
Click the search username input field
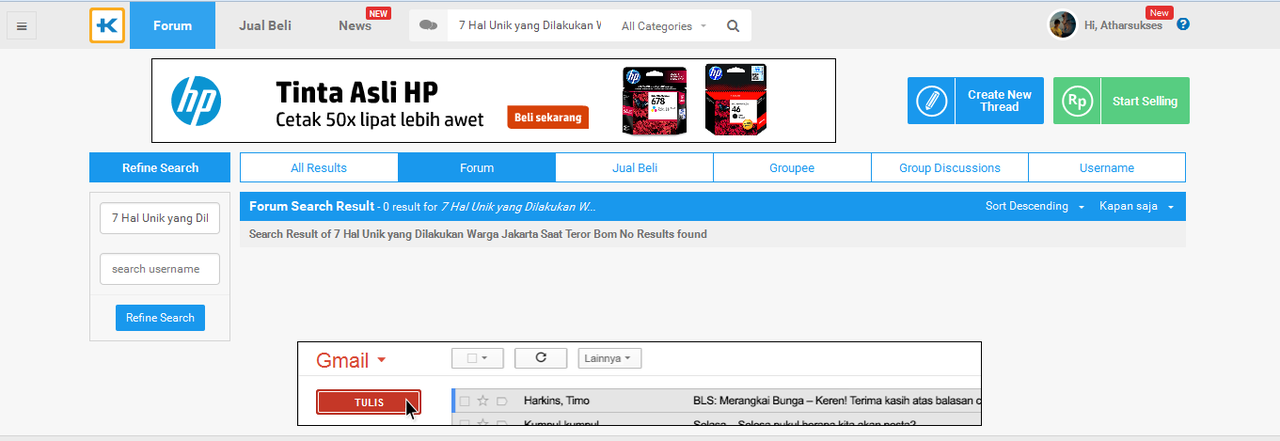click(x=160, y=268)
